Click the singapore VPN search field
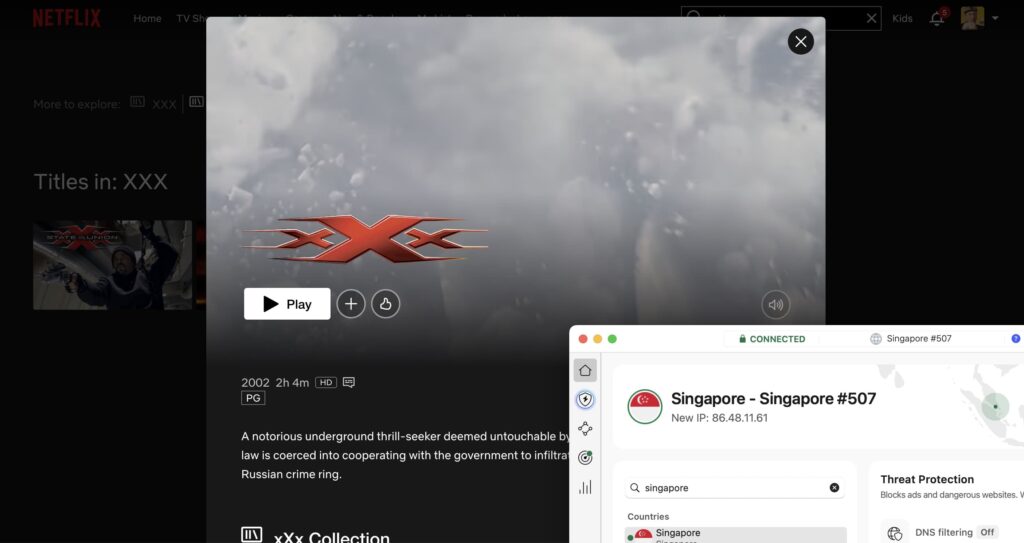This screenshot has width=1024, height=543. (735, 487)
